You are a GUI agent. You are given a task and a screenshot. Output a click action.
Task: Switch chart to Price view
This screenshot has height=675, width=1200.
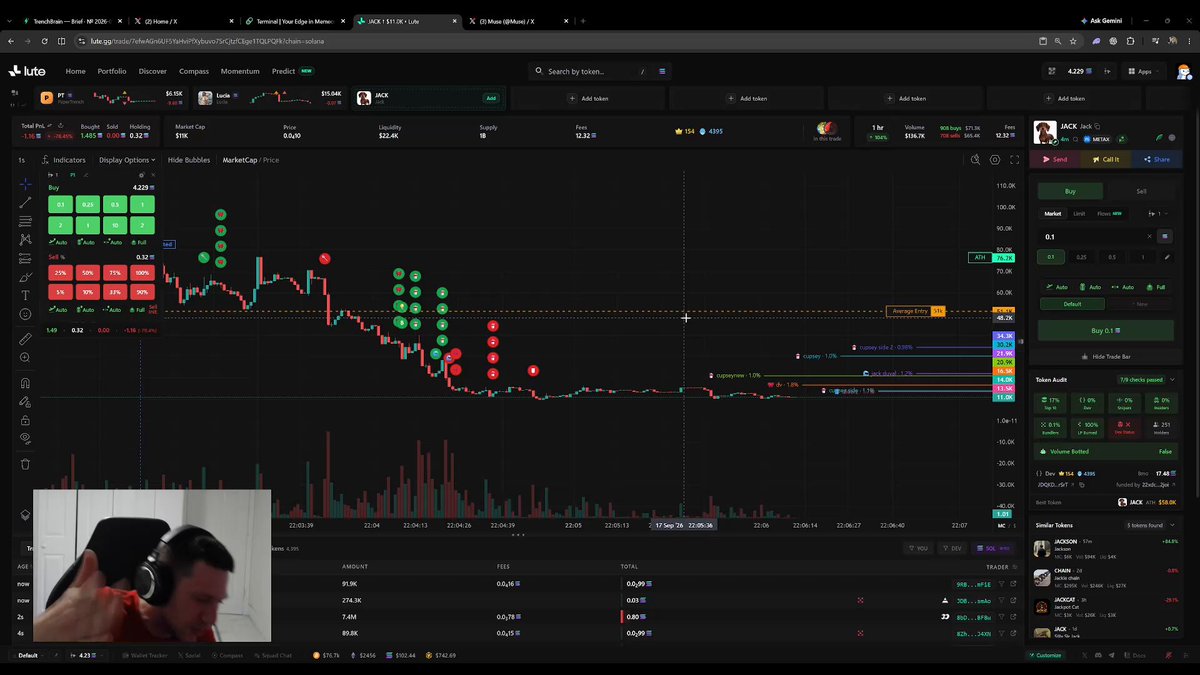(x=271, y=160)
